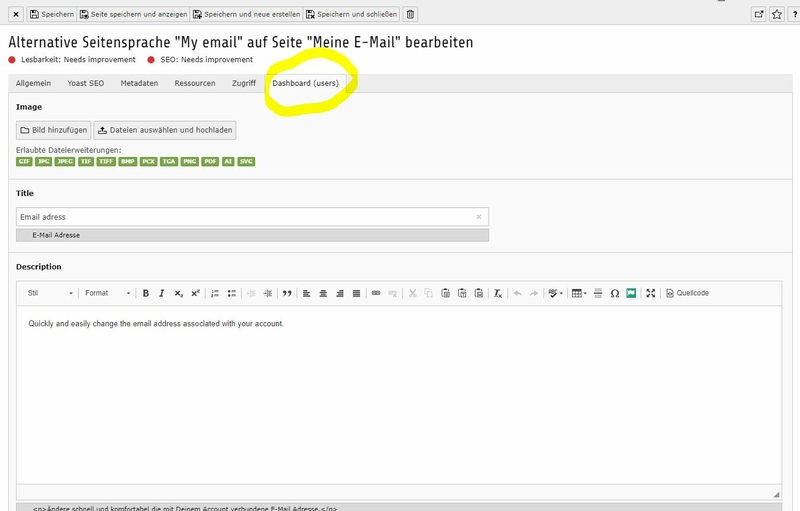The height and width of the screenshot is (511, 800).
Task: Click the 'E-Mail Adresse' default language text
Action: (56, 235)
